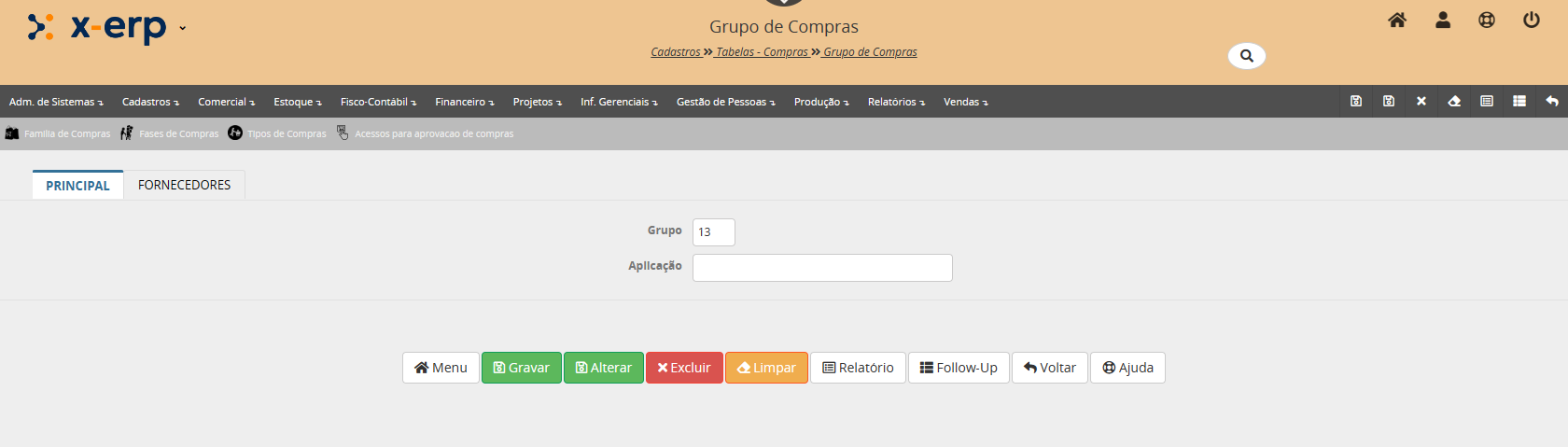Click the home icon in the header
The width and height of the screenshot is (1568, 447).
pyautogui.click(x=1396, y=21)
